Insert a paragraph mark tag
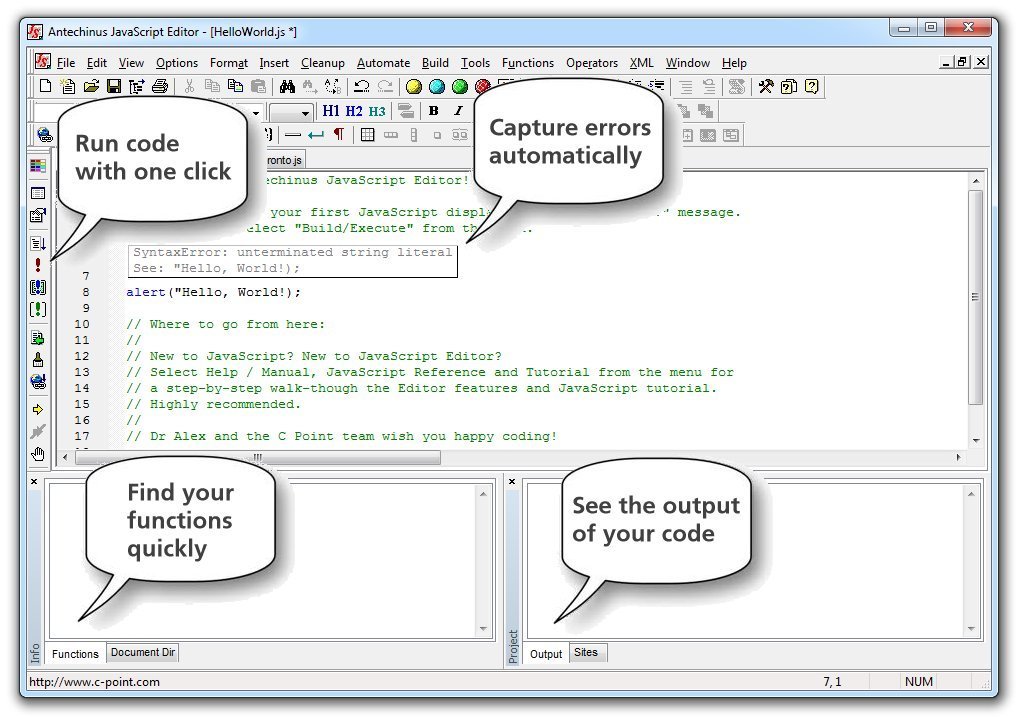The width and height of the screenshot is (1024, 718). coord(338,135)
